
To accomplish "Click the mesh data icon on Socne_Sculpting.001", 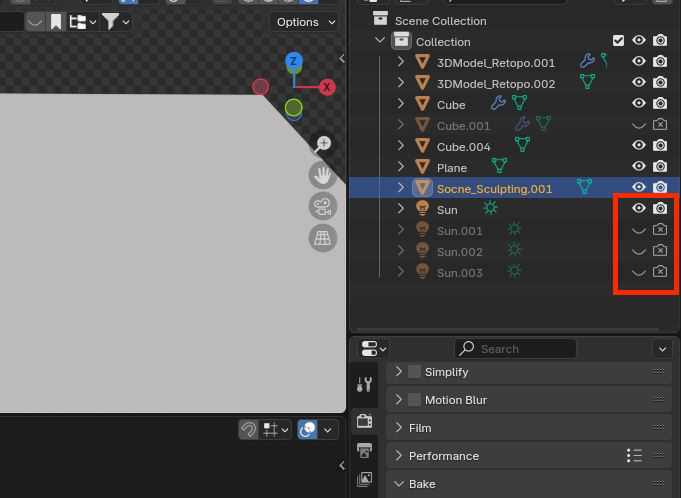I will 585,186.
